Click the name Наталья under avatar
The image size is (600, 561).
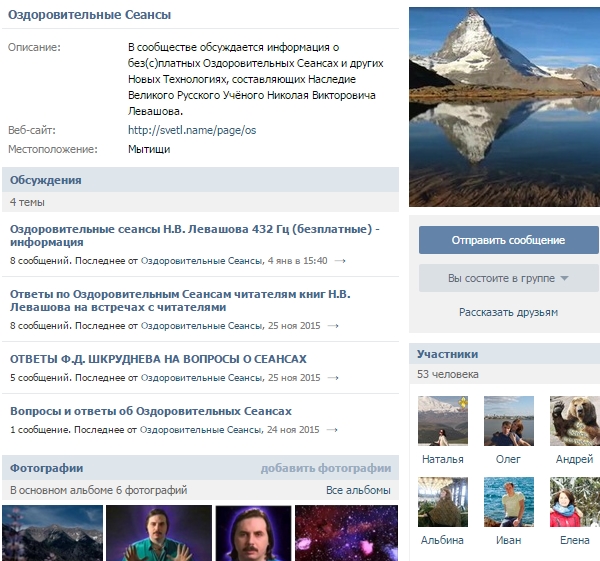click(x=443, y=459)
